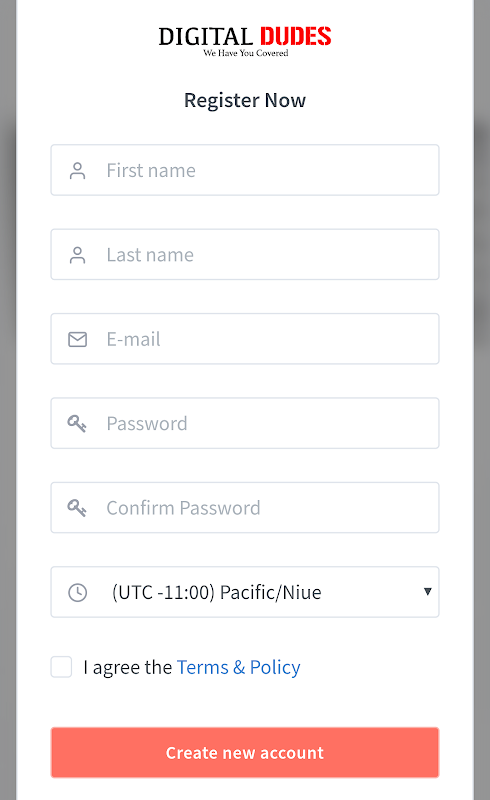
Task: Click the 'I agree the' label text
Action: 128,667
